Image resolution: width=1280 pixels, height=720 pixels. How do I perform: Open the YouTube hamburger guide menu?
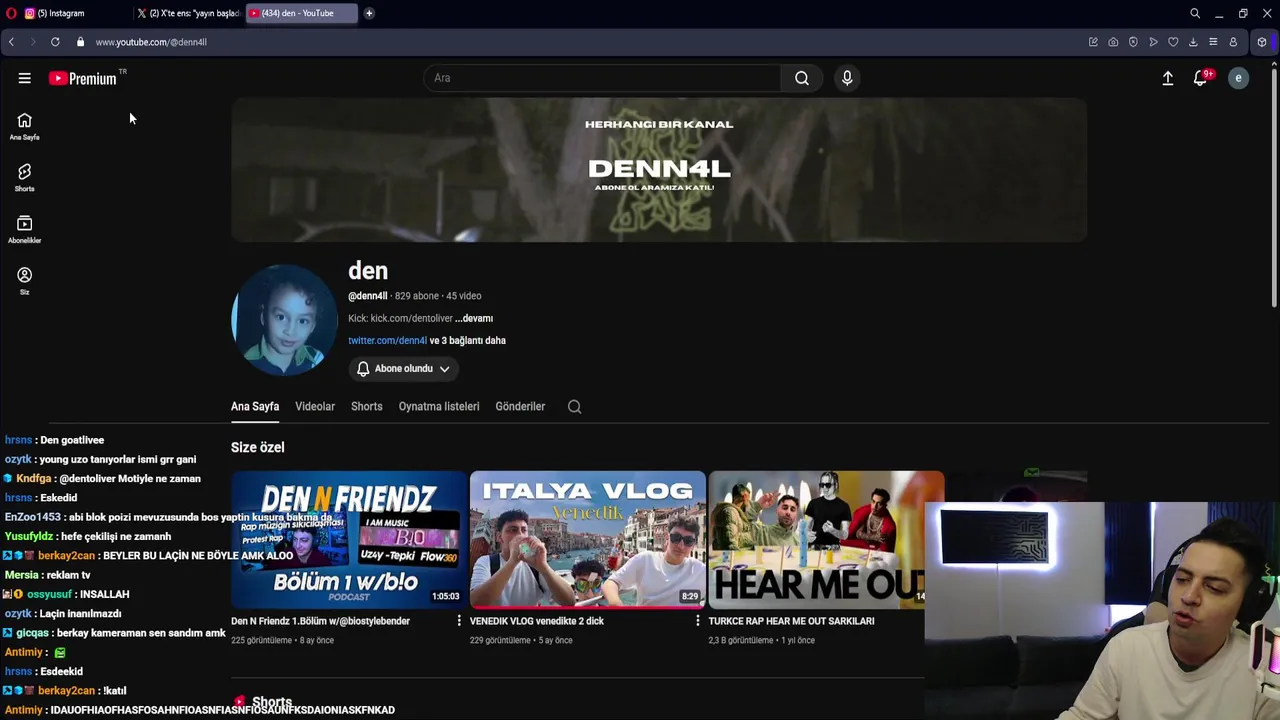[x=24, y=78]
